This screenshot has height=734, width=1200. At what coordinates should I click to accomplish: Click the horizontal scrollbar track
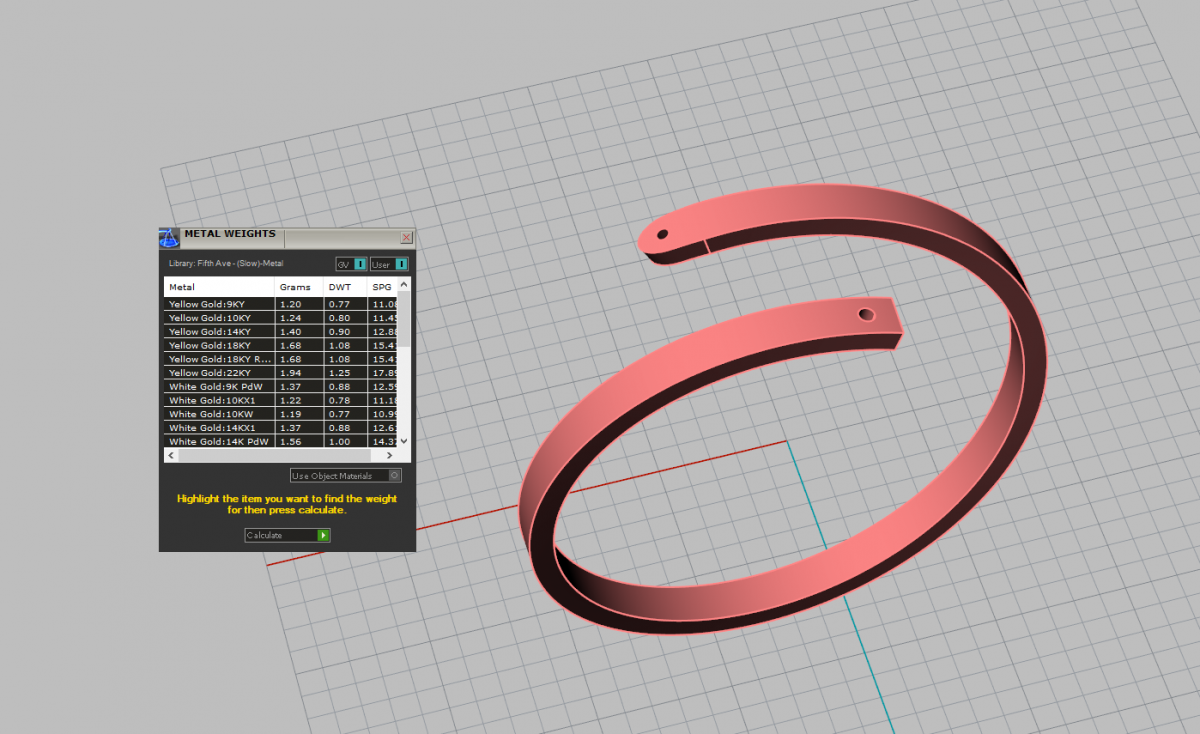click(x=280, y=455)
